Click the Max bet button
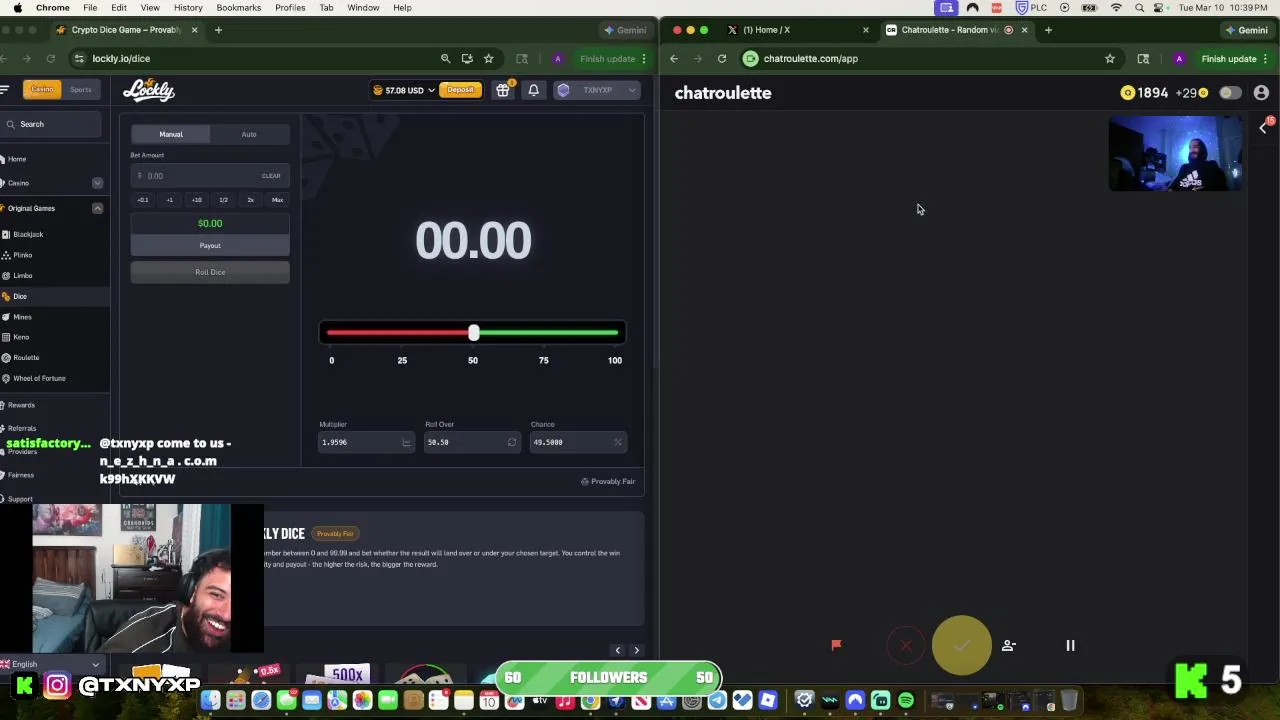This screenshot has width=1280, height=720. pyautogui.click(x=277, y=200)
